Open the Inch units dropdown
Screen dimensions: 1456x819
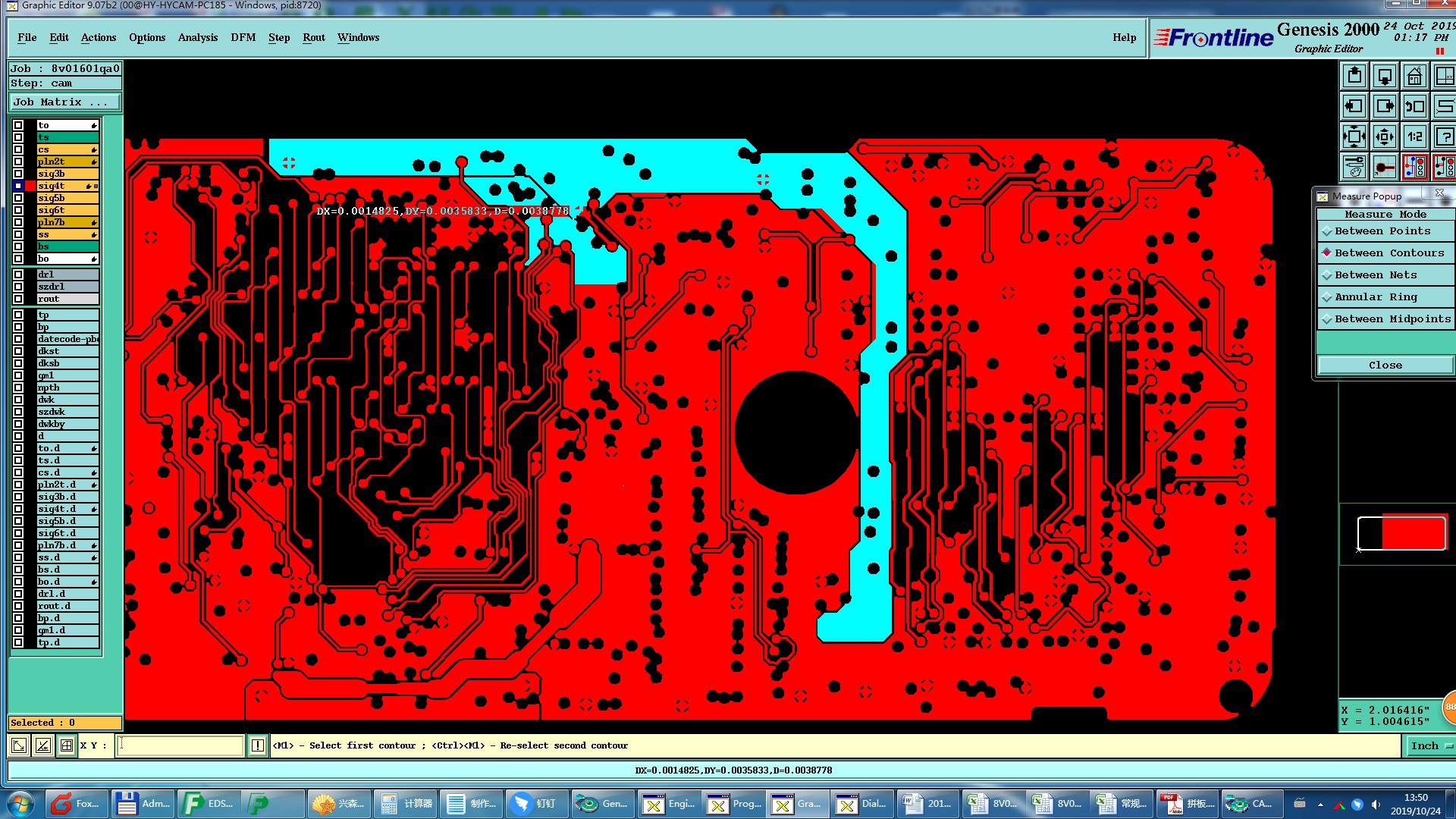1429,746
